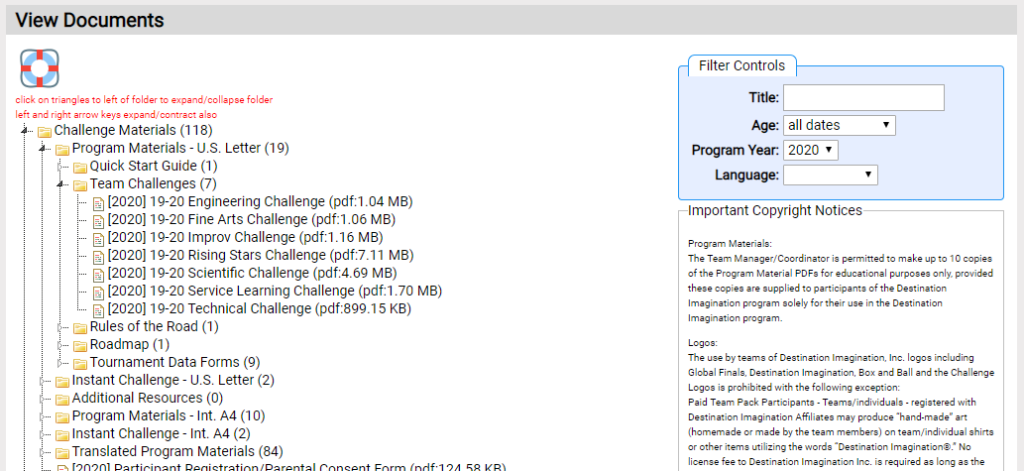Click the Service Learning Challenge document icon

tap(98, 291)
